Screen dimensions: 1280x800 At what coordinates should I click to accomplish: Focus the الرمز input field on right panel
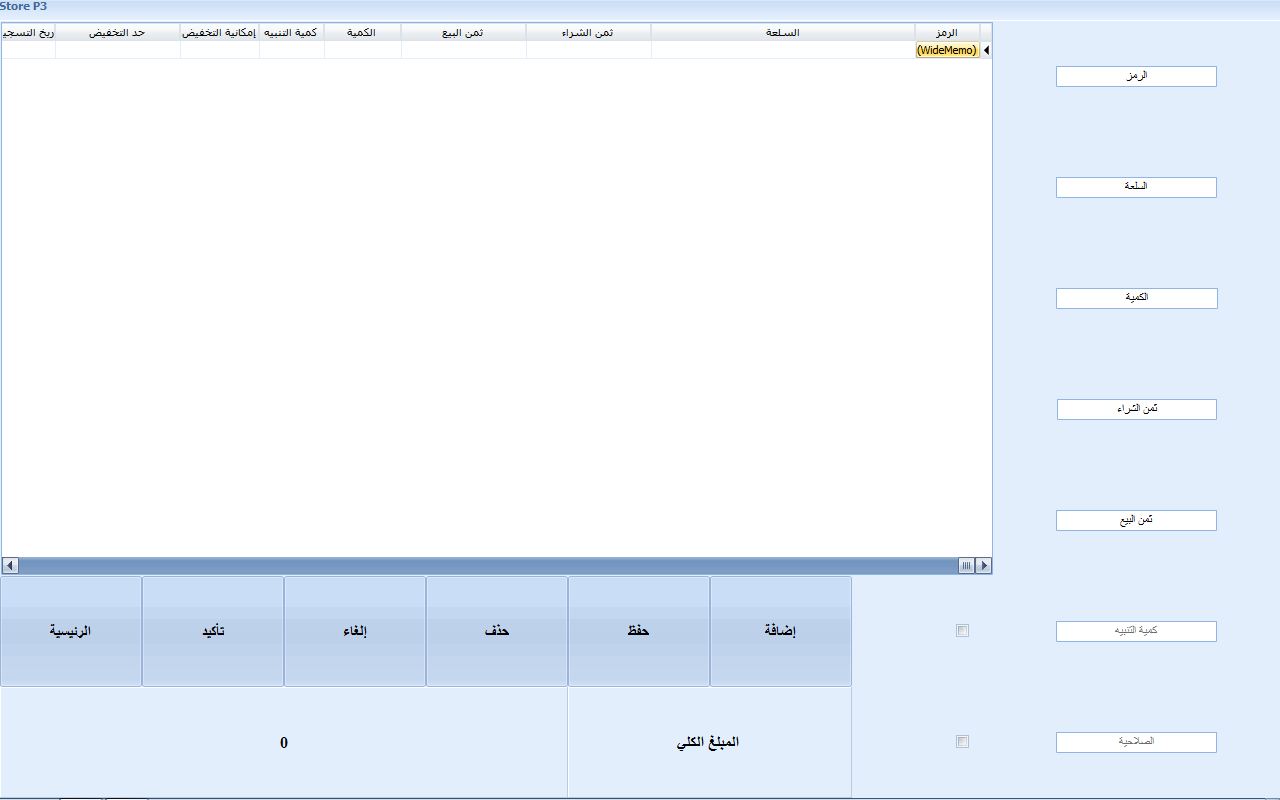(1136, 76)
